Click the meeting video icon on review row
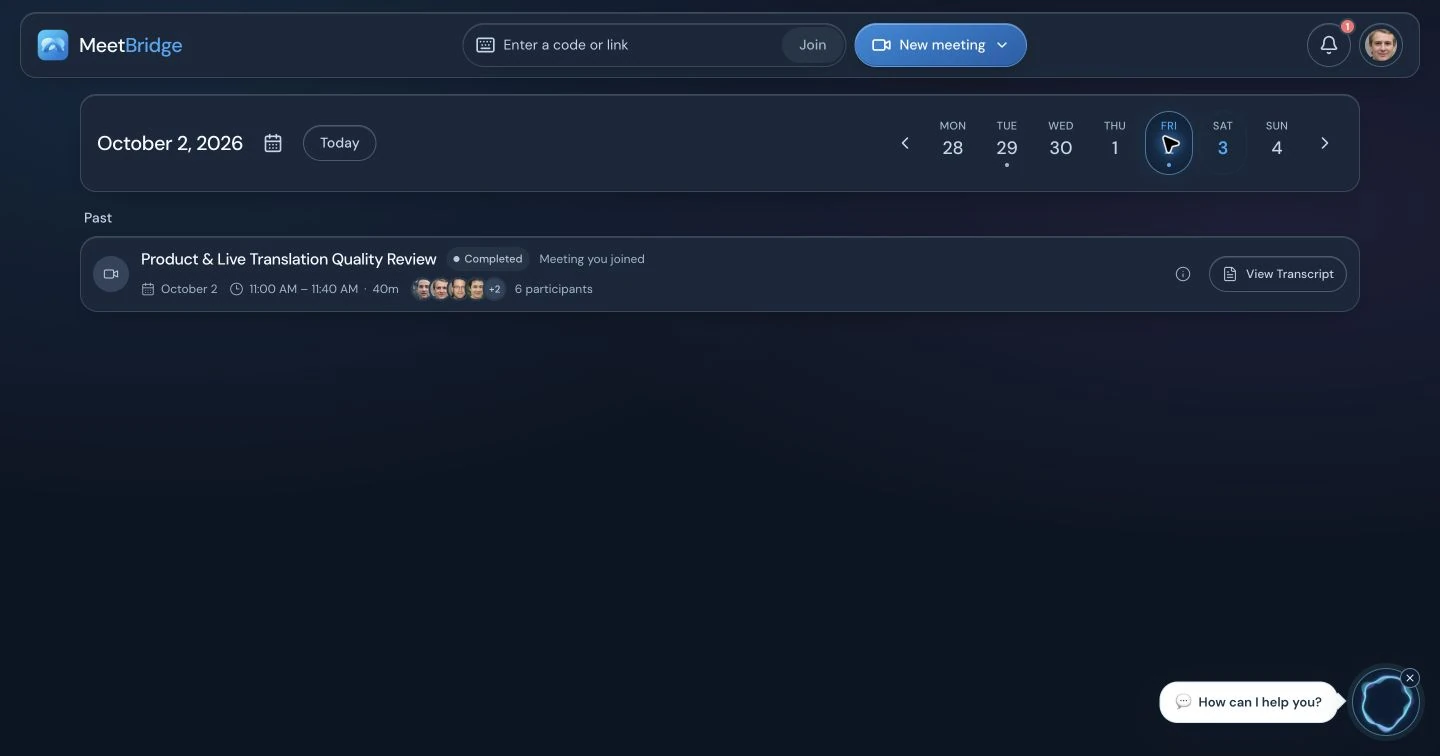This screenshot has width=1440, height=756. coord(111,274)
